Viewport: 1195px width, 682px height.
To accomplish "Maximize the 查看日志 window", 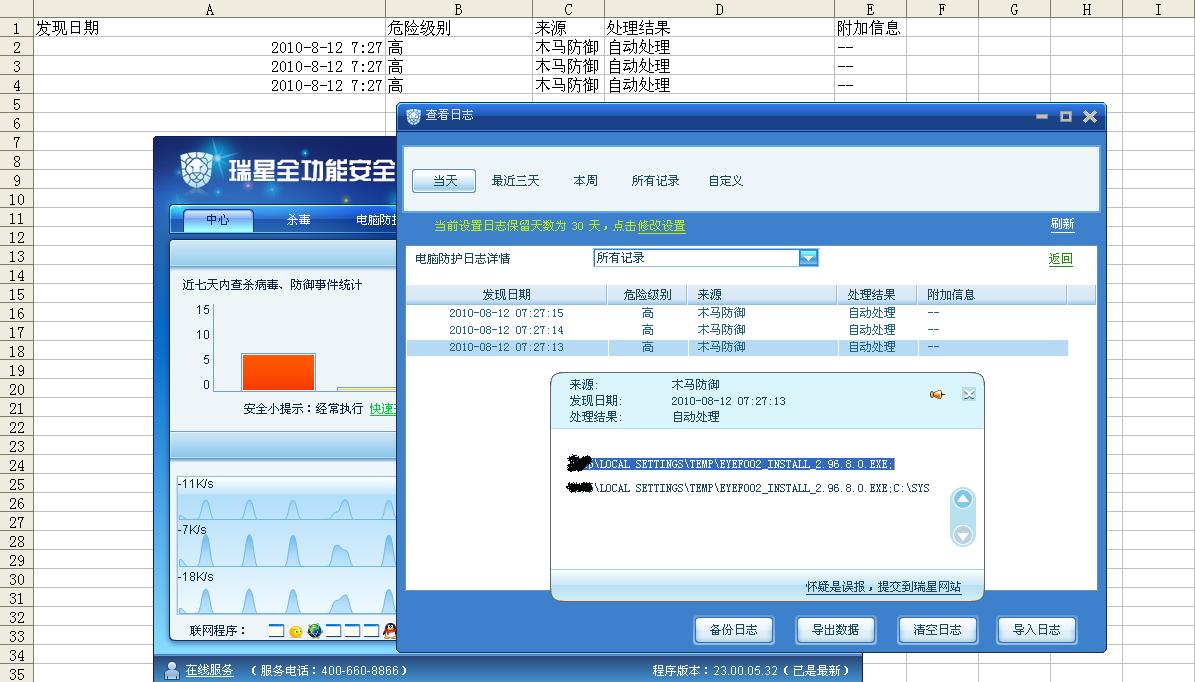I will [1065, 117].
